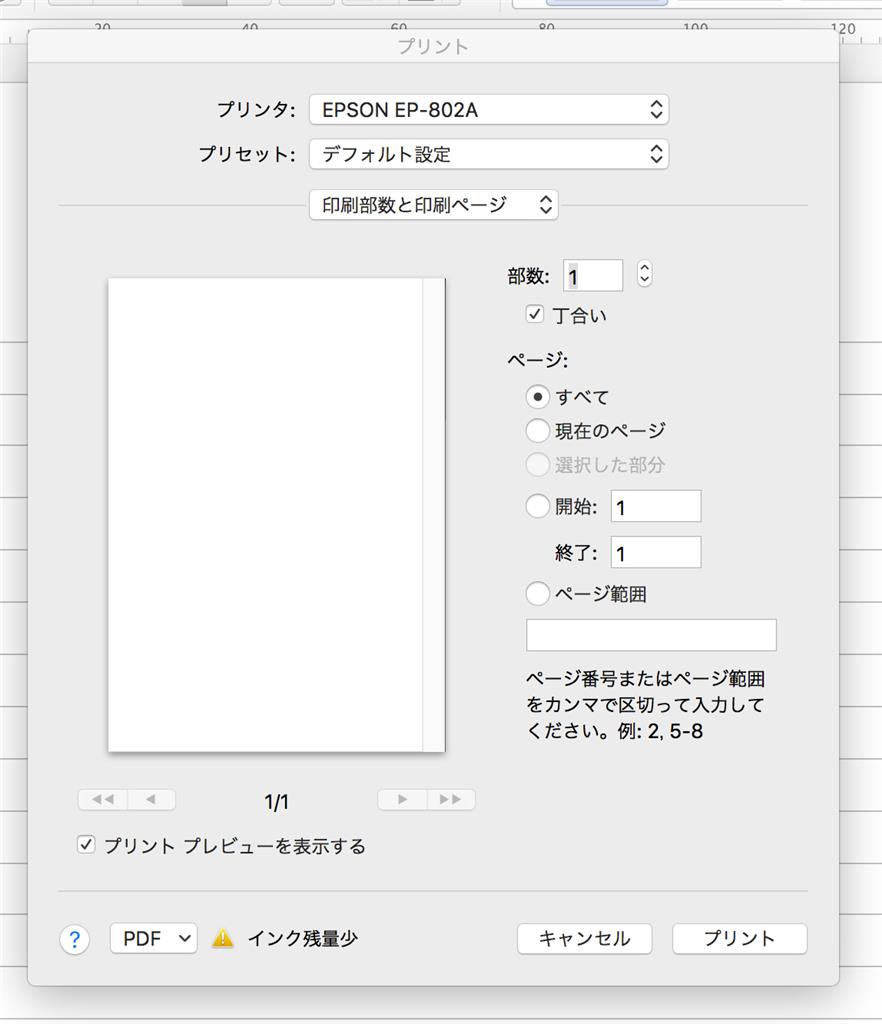Select the 開始 page range radio button

coord(537,506)
